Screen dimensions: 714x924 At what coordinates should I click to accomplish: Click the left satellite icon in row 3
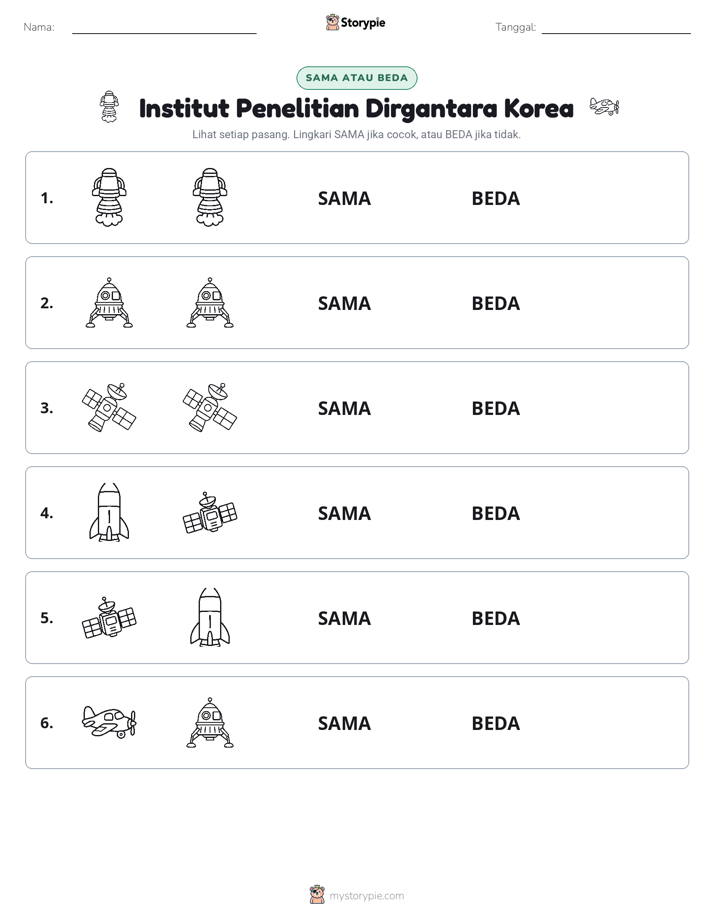click(109, 407)
